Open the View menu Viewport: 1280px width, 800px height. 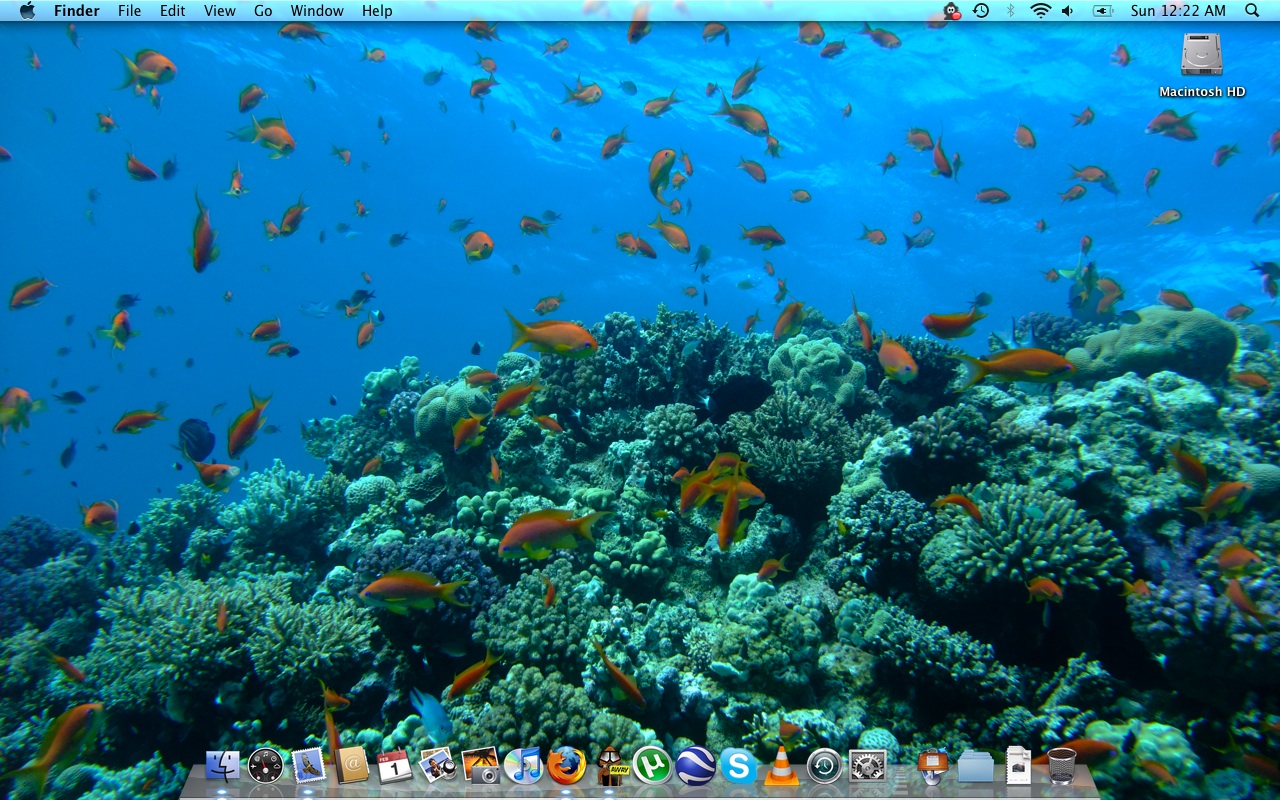220,11
